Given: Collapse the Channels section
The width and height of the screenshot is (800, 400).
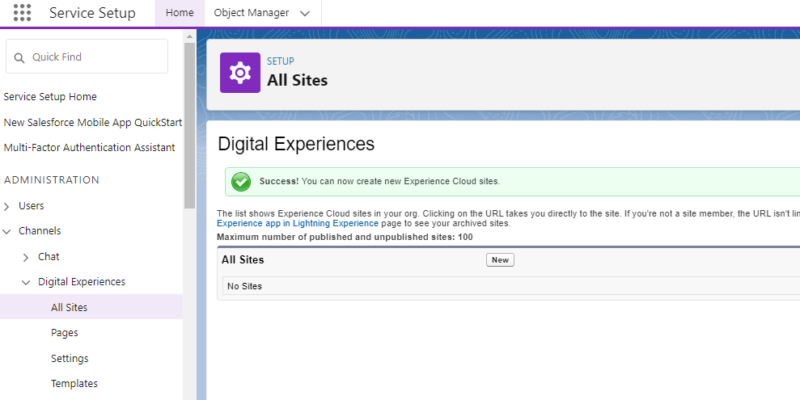Looking at the screenshot, I should (x=6, y=231).
